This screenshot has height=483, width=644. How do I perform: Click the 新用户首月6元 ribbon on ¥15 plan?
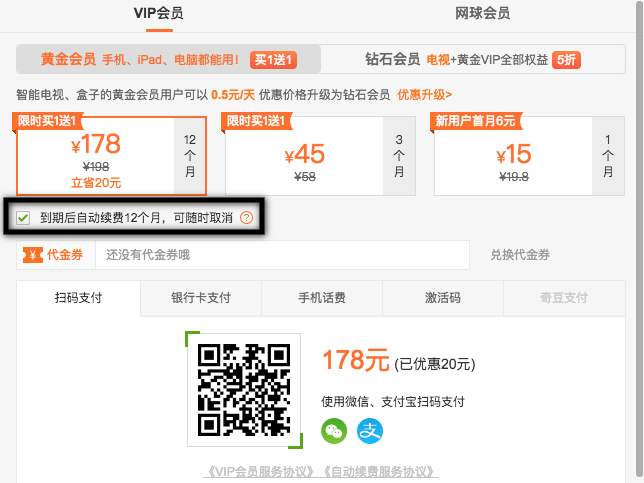pos(476,121)
